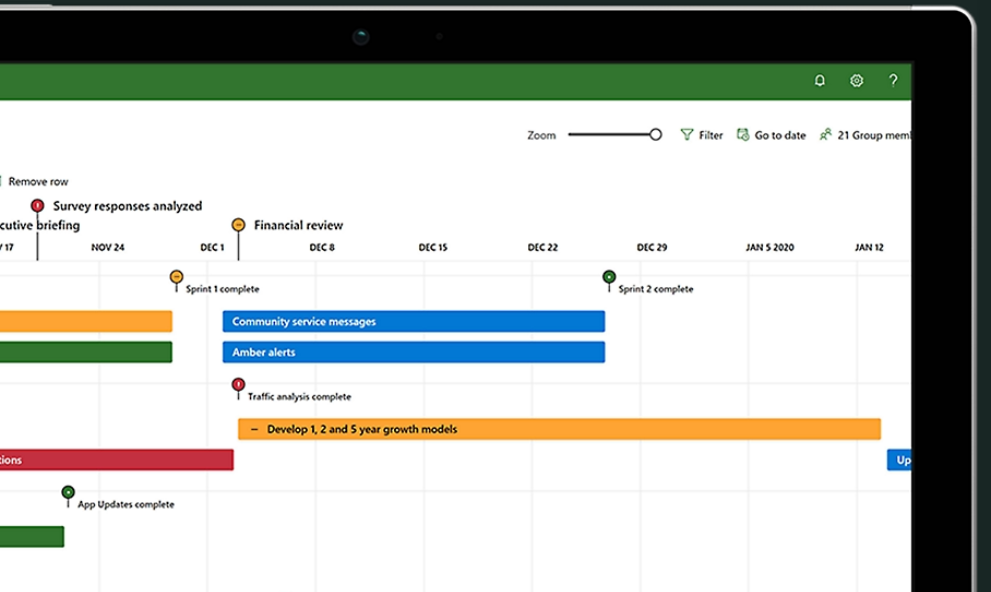The width and height of the screenshot is (991, 592).
Task: Click the partially visible 'cutive briefing' label
Action: click(40, 225)
